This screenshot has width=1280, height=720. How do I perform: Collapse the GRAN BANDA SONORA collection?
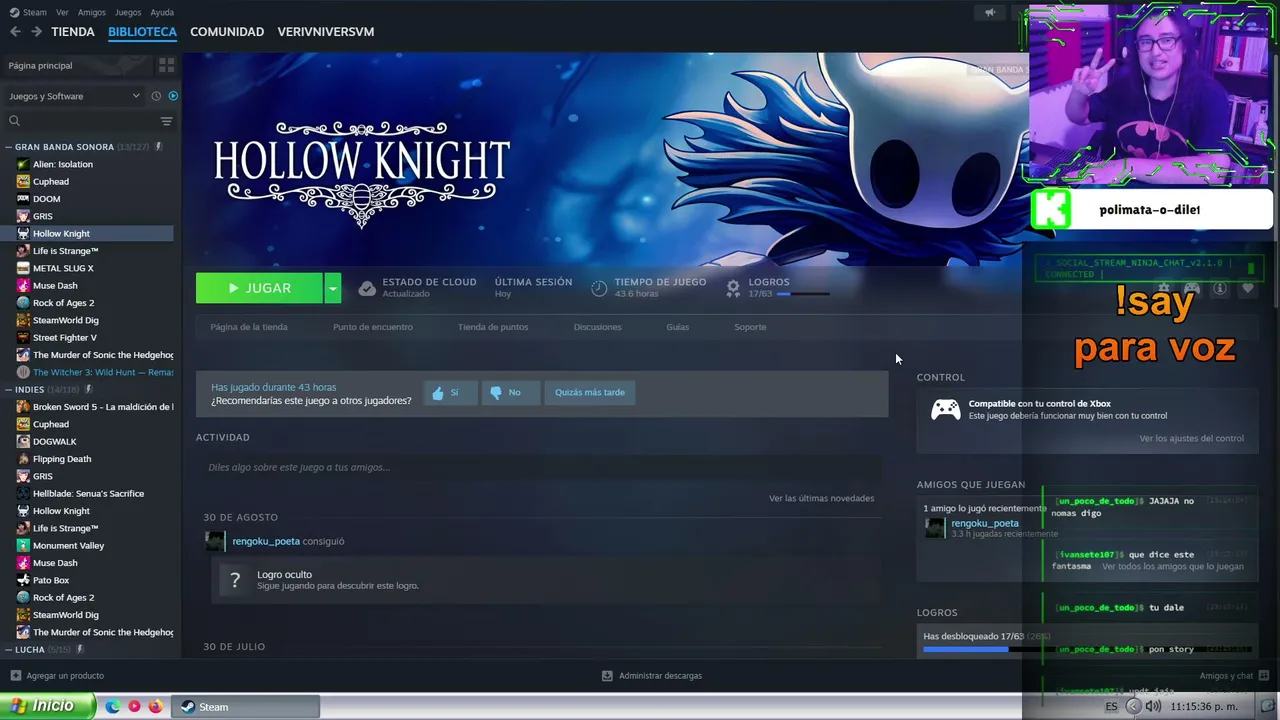pos(9,147)
